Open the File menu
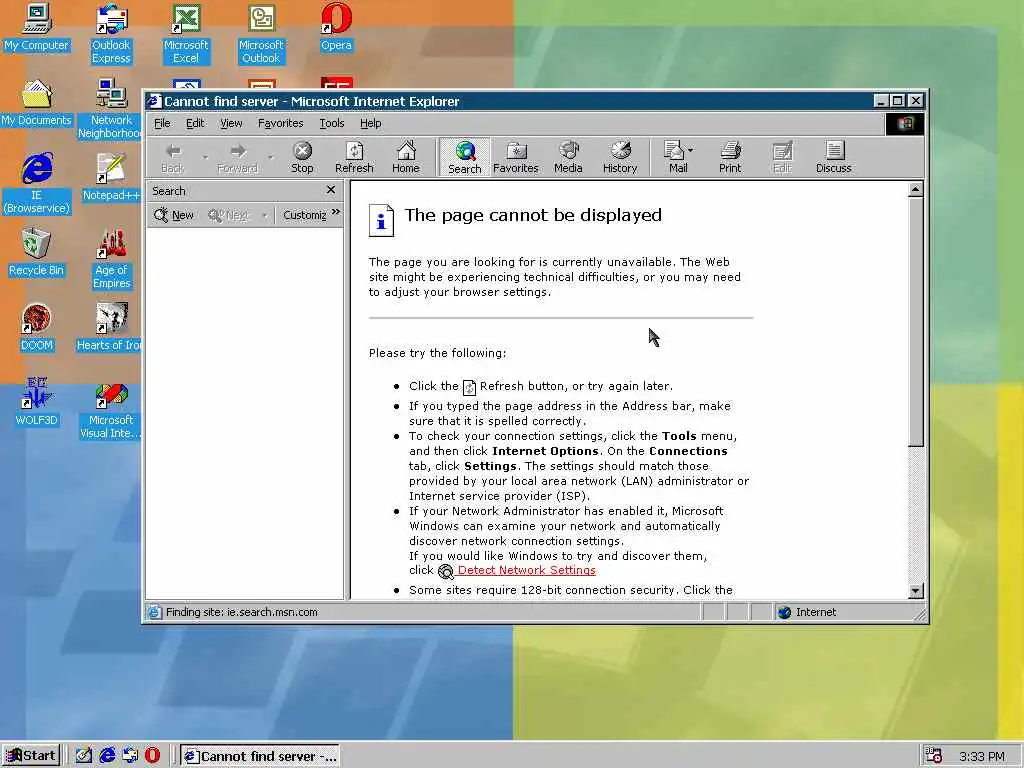Viewport: 1024px width, 768px height. click(x=162, y=123)
